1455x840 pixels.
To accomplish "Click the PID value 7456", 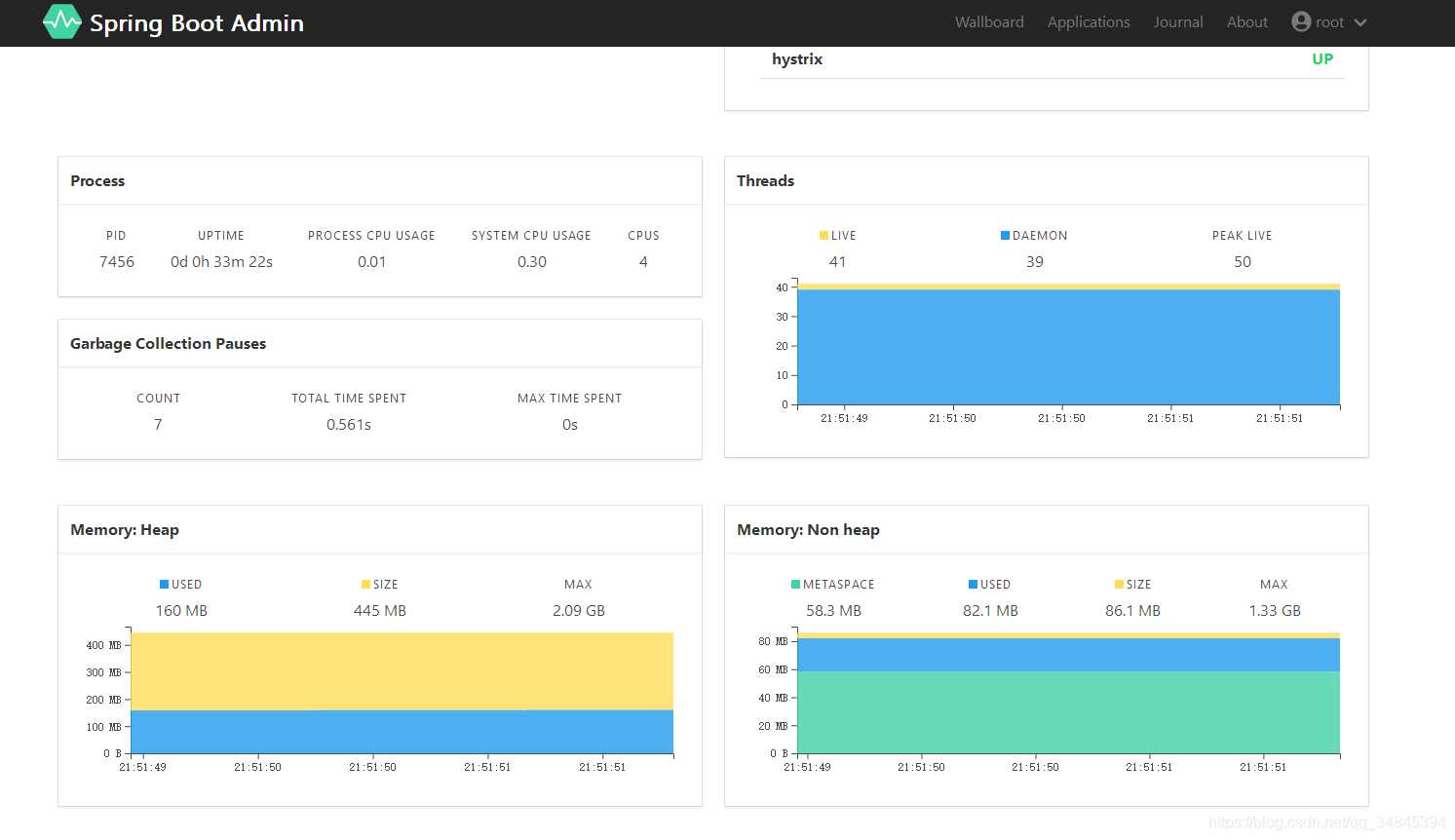I will [x=117, y=262].
